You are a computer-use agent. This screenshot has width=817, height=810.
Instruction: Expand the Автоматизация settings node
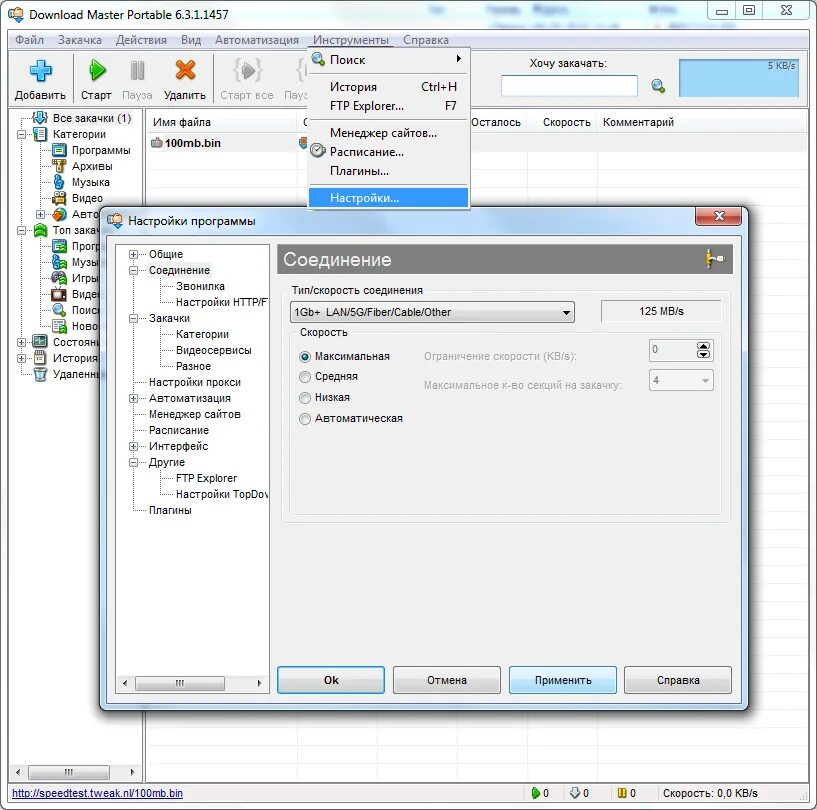coord(133,398)
